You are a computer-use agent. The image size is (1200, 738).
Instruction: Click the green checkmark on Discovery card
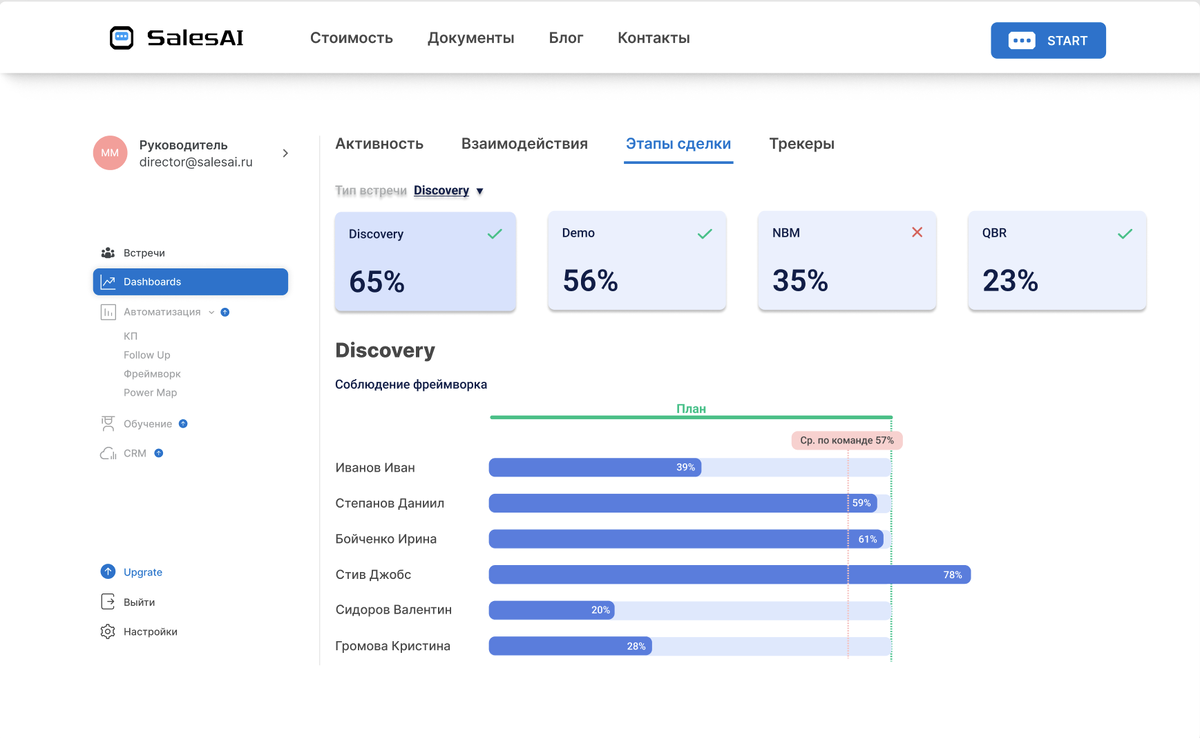pos(494,234)
